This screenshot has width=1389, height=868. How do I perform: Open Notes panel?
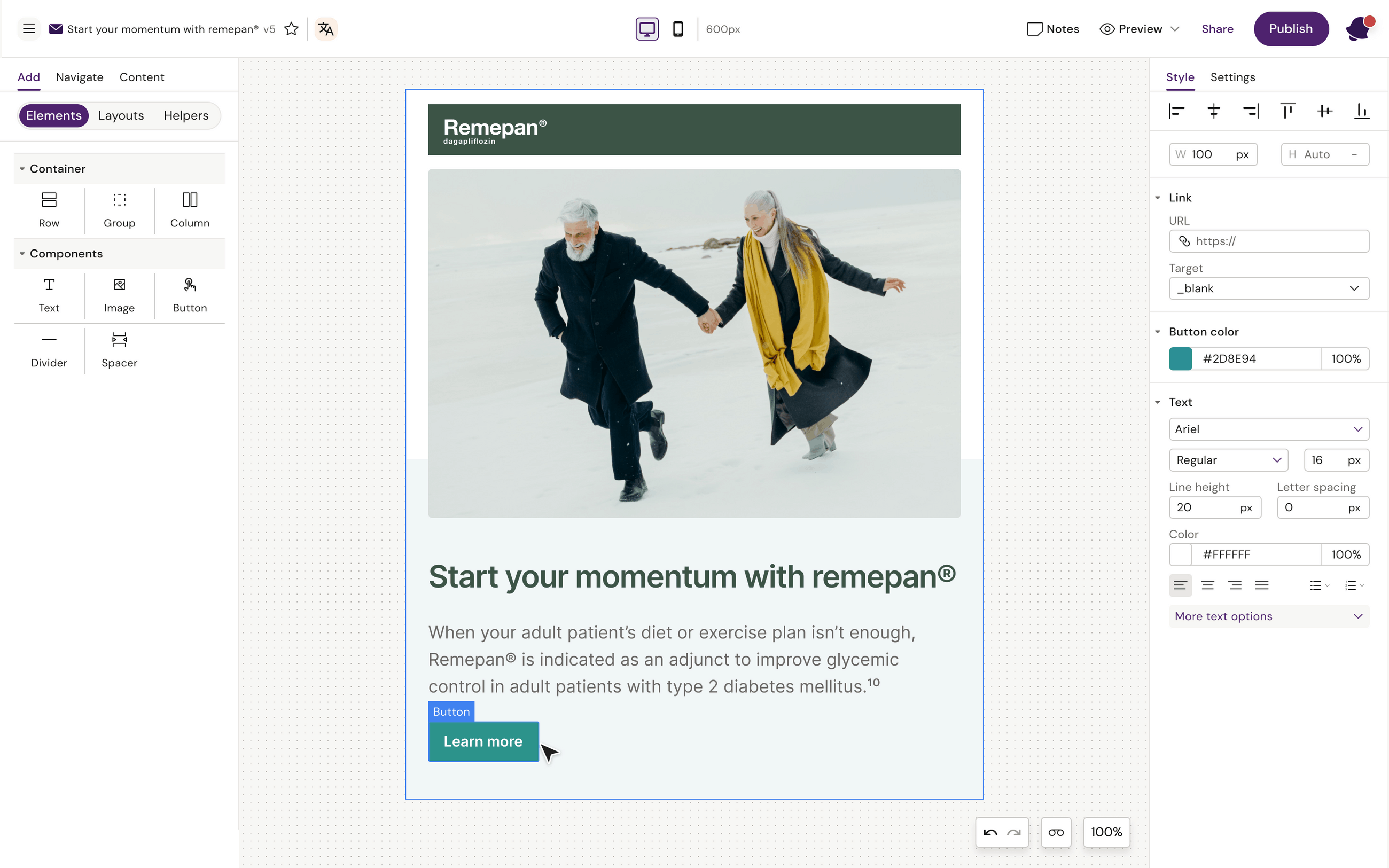click(1052, 29)
